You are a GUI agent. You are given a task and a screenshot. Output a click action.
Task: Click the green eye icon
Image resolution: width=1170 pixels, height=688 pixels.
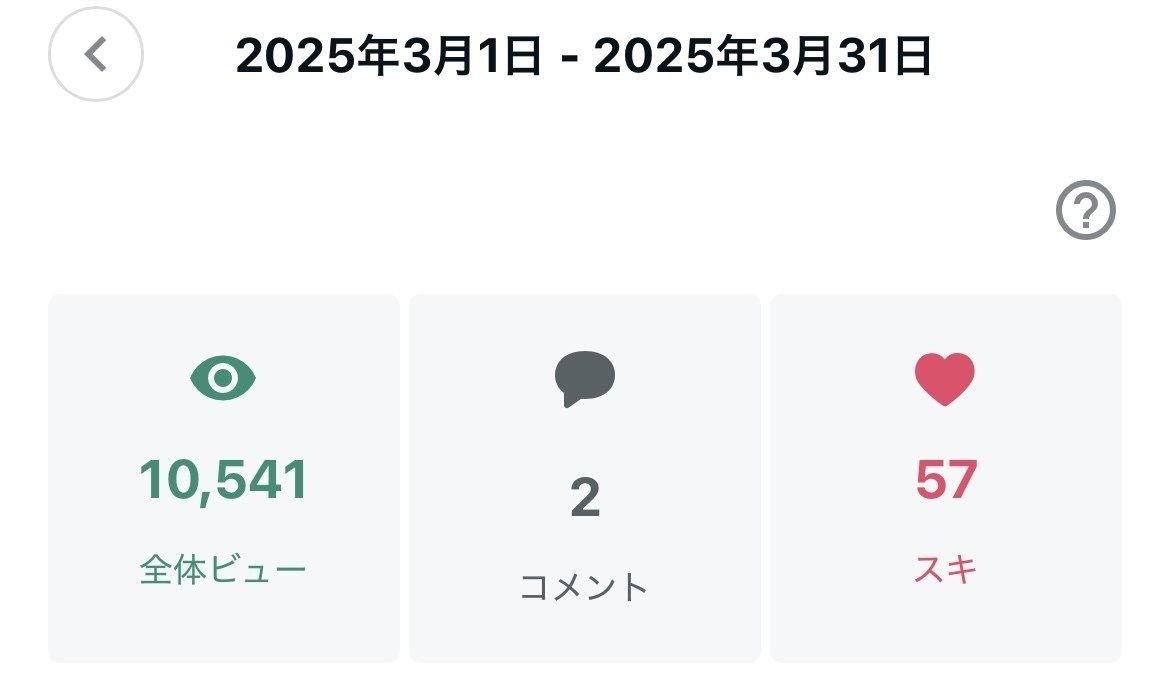coord(224,378)
